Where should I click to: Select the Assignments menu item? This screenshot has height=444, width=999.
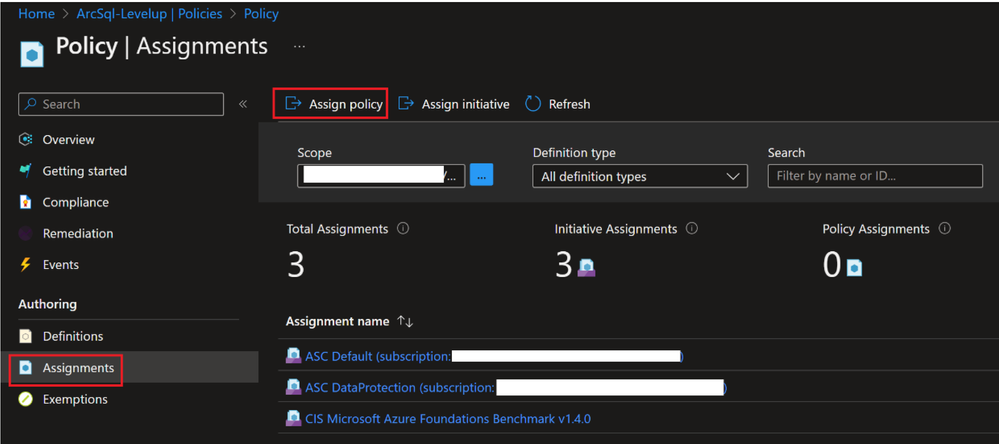(x=129, y=368)
